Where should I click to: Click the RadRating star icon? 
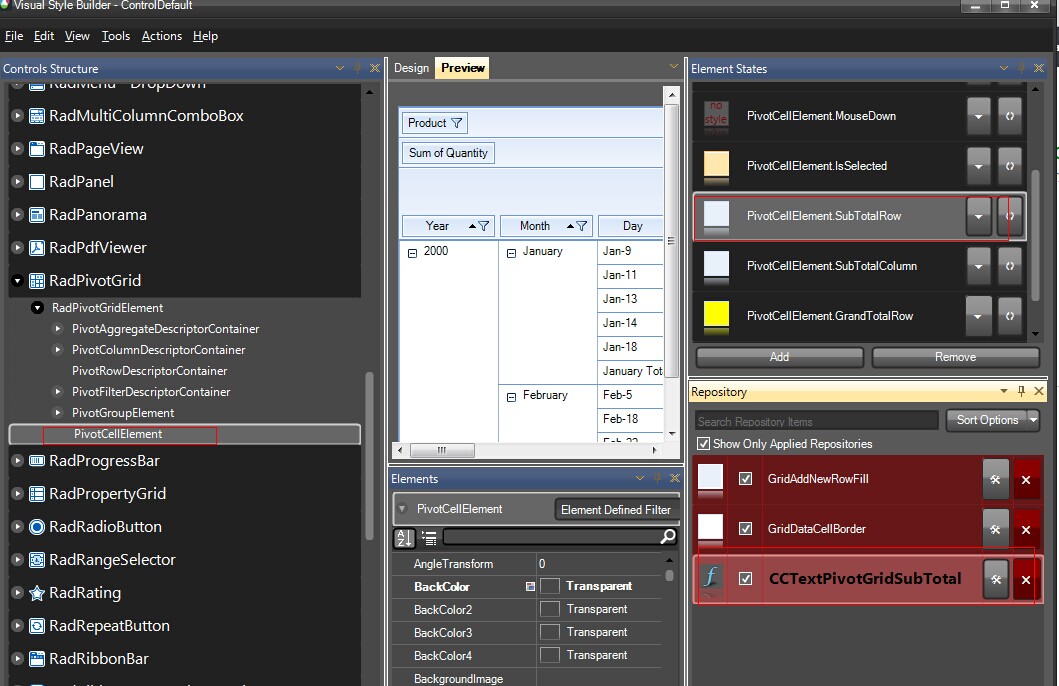[37, 593]
